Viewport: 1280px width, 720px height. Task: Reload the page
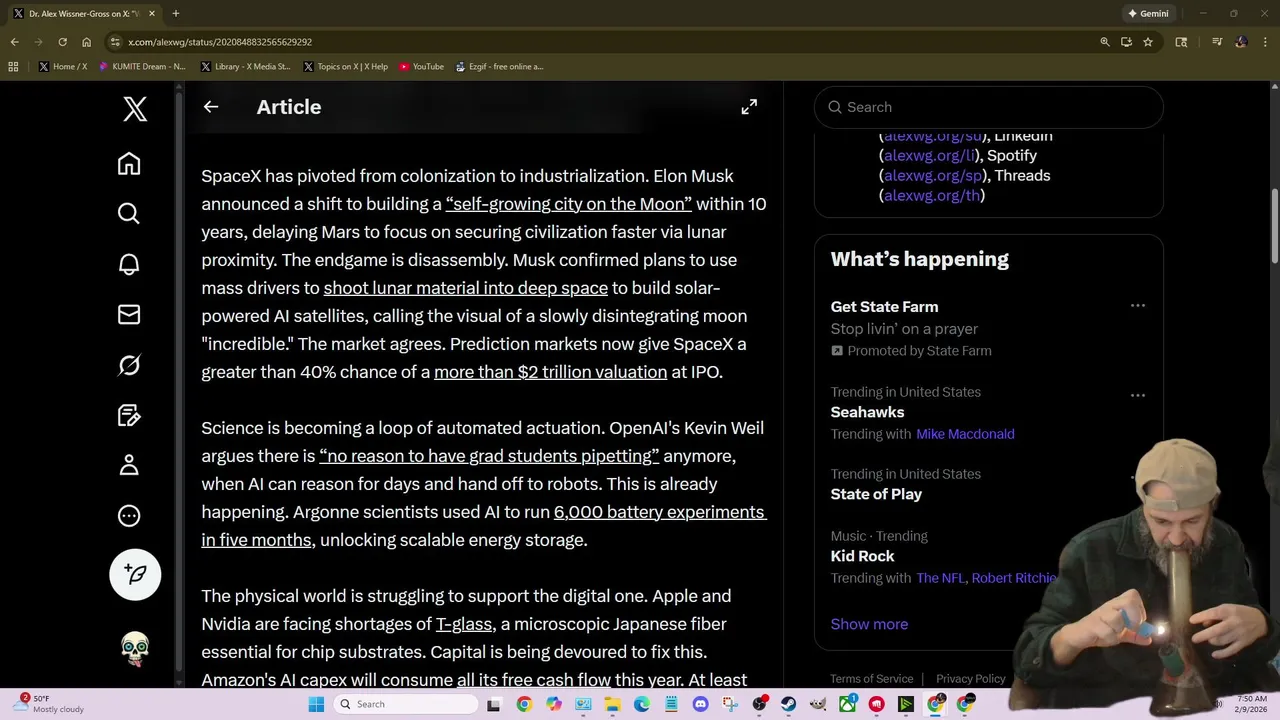tap(62, 42)
